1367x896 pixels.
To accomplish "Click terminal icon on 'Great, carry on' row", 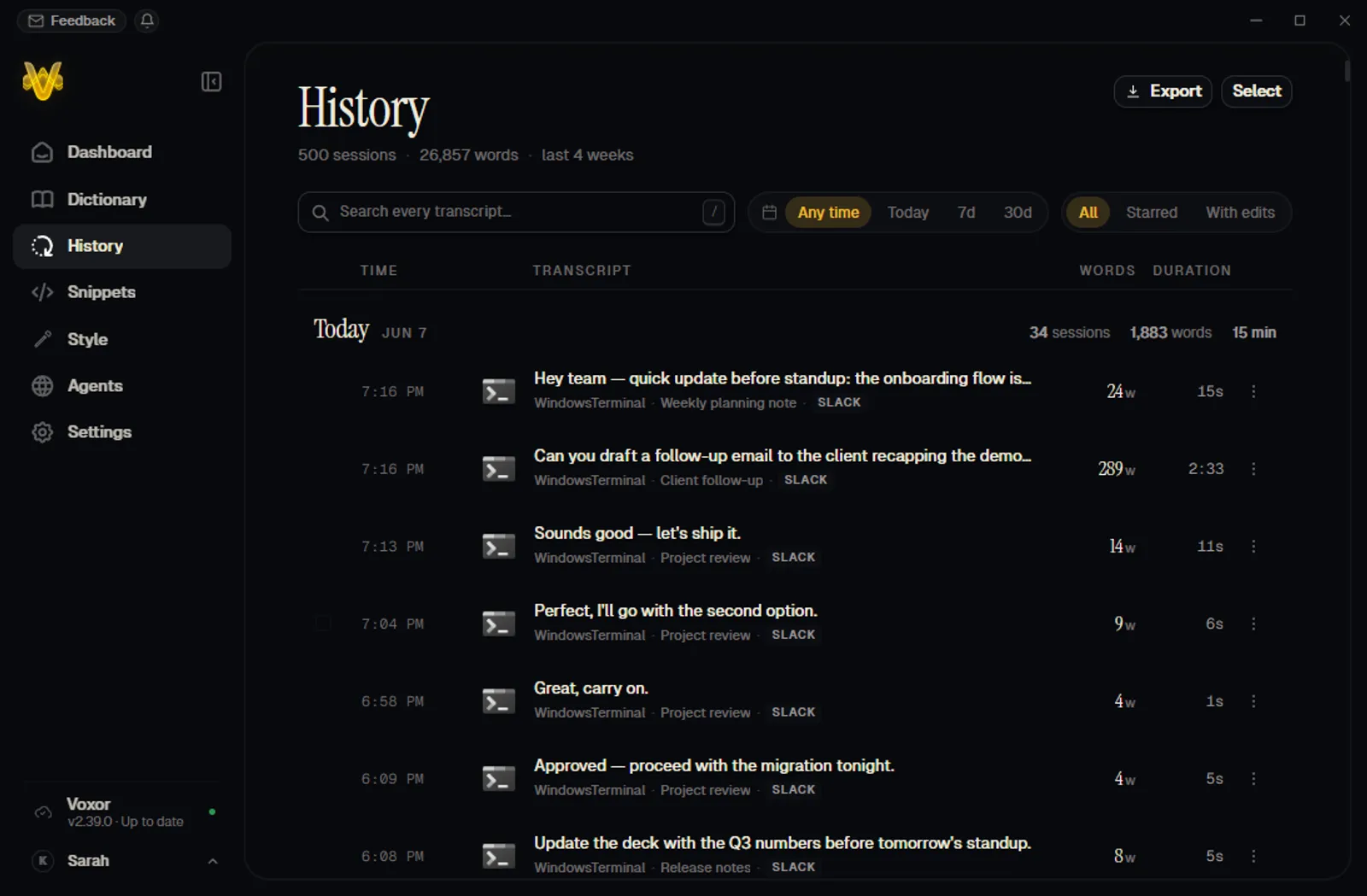I will click(499, 701).
